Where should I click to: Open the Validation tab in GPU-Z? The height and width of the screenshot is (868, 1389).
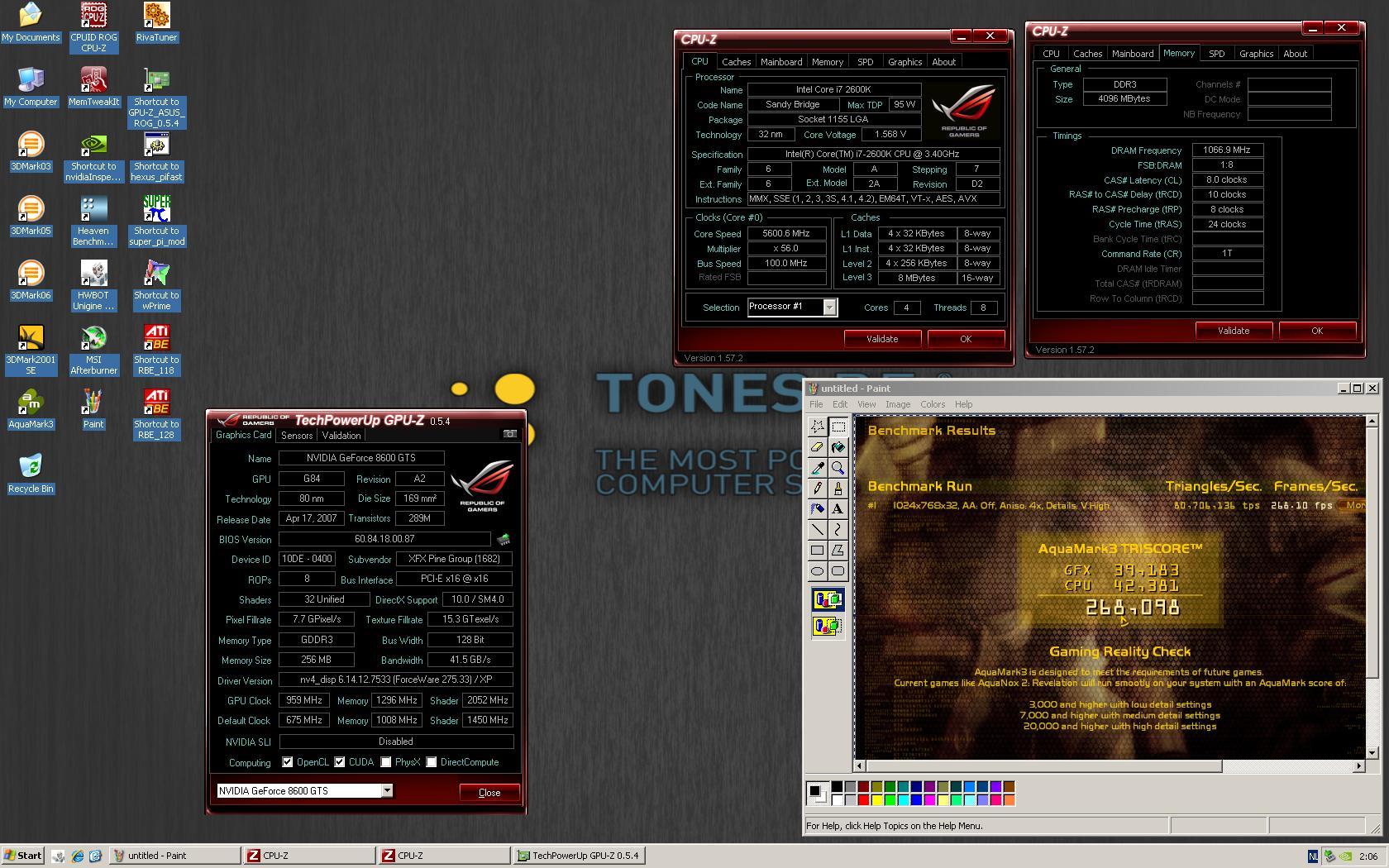341,436
